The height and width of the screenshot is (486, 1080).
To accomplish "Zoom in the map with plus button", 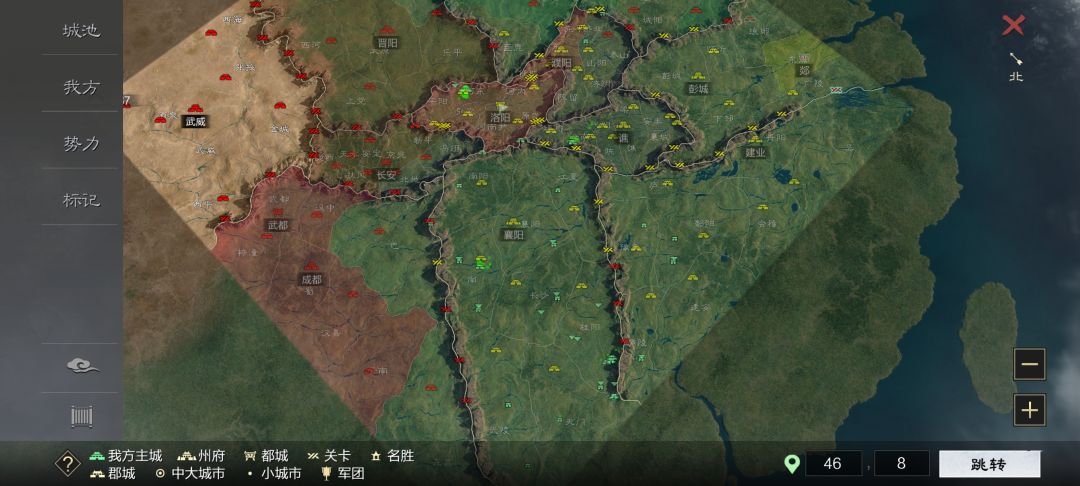I will click(1029, 410).
